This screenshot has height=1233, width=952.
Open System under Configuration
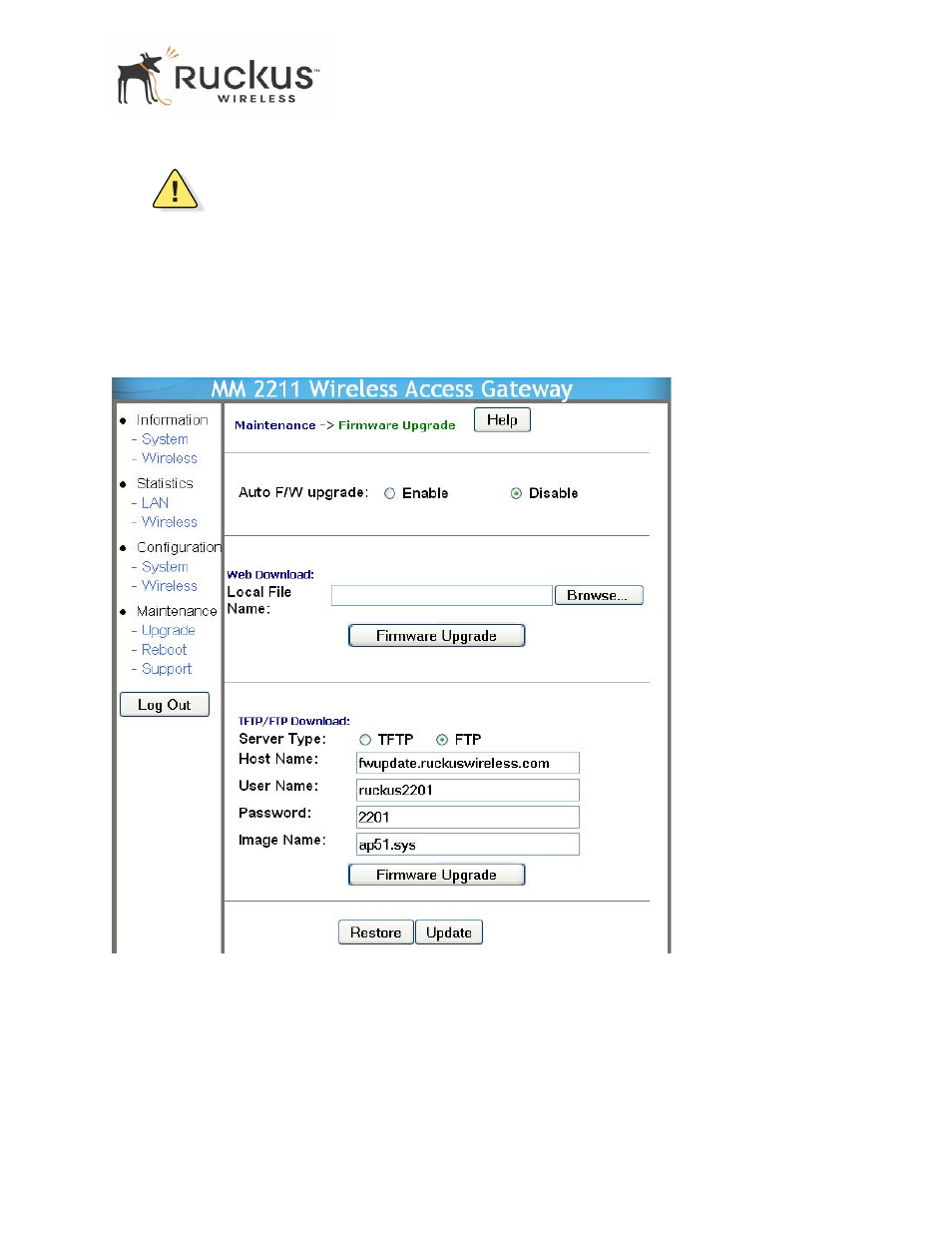point(165,567)
